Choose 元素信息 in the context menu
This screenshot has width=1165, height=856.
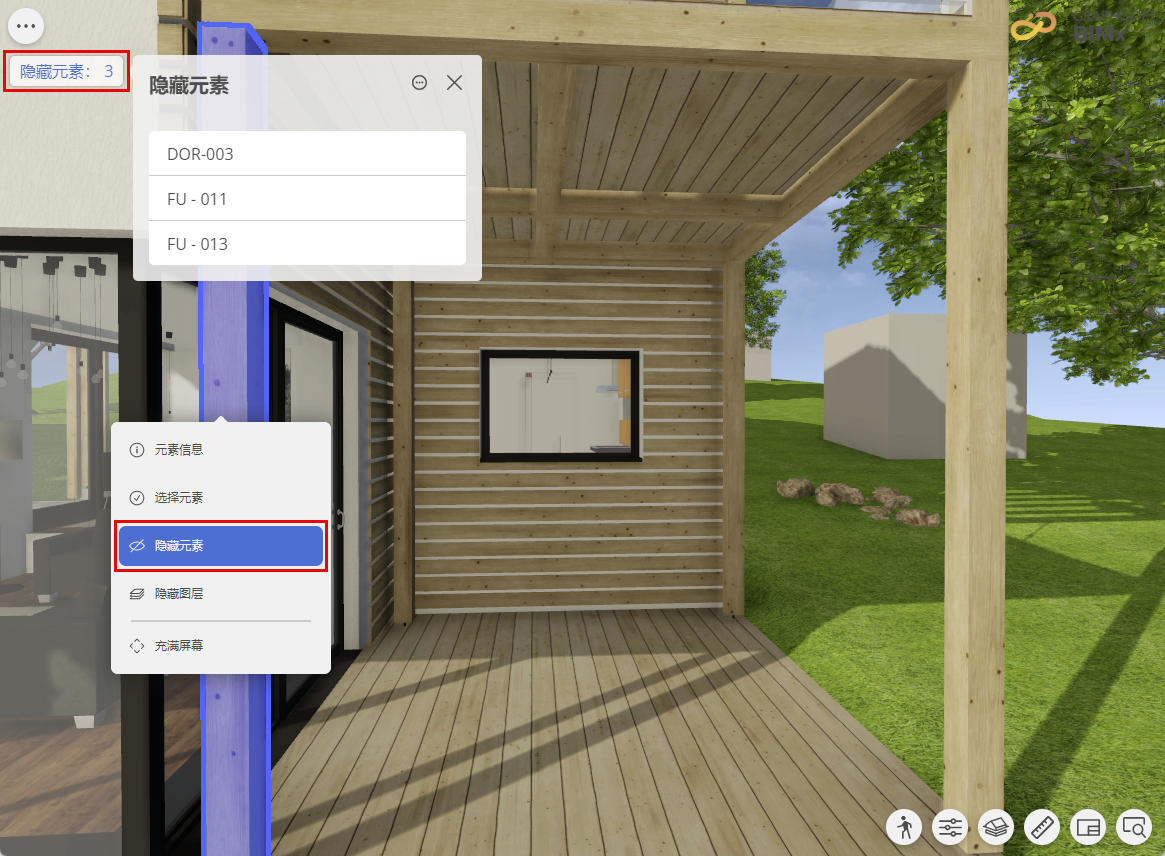click(x=221, y=450)
